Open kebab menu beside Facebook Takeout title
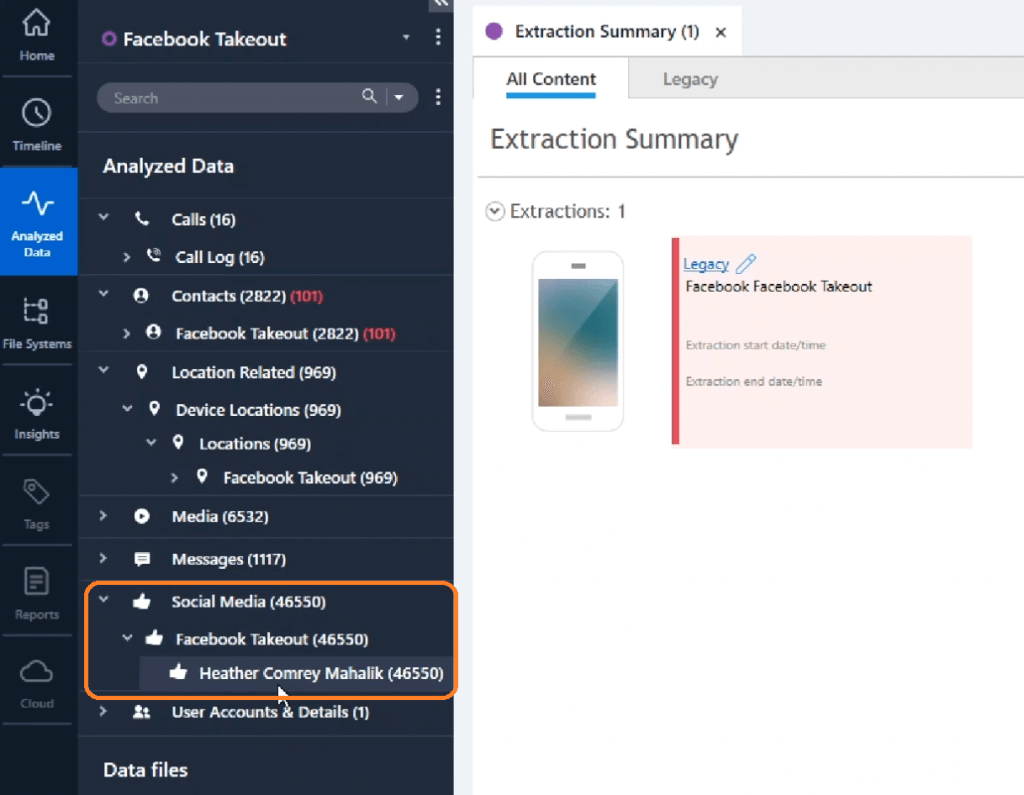The width and height of the screenshot is (1024, 795). tap(438, 38)
